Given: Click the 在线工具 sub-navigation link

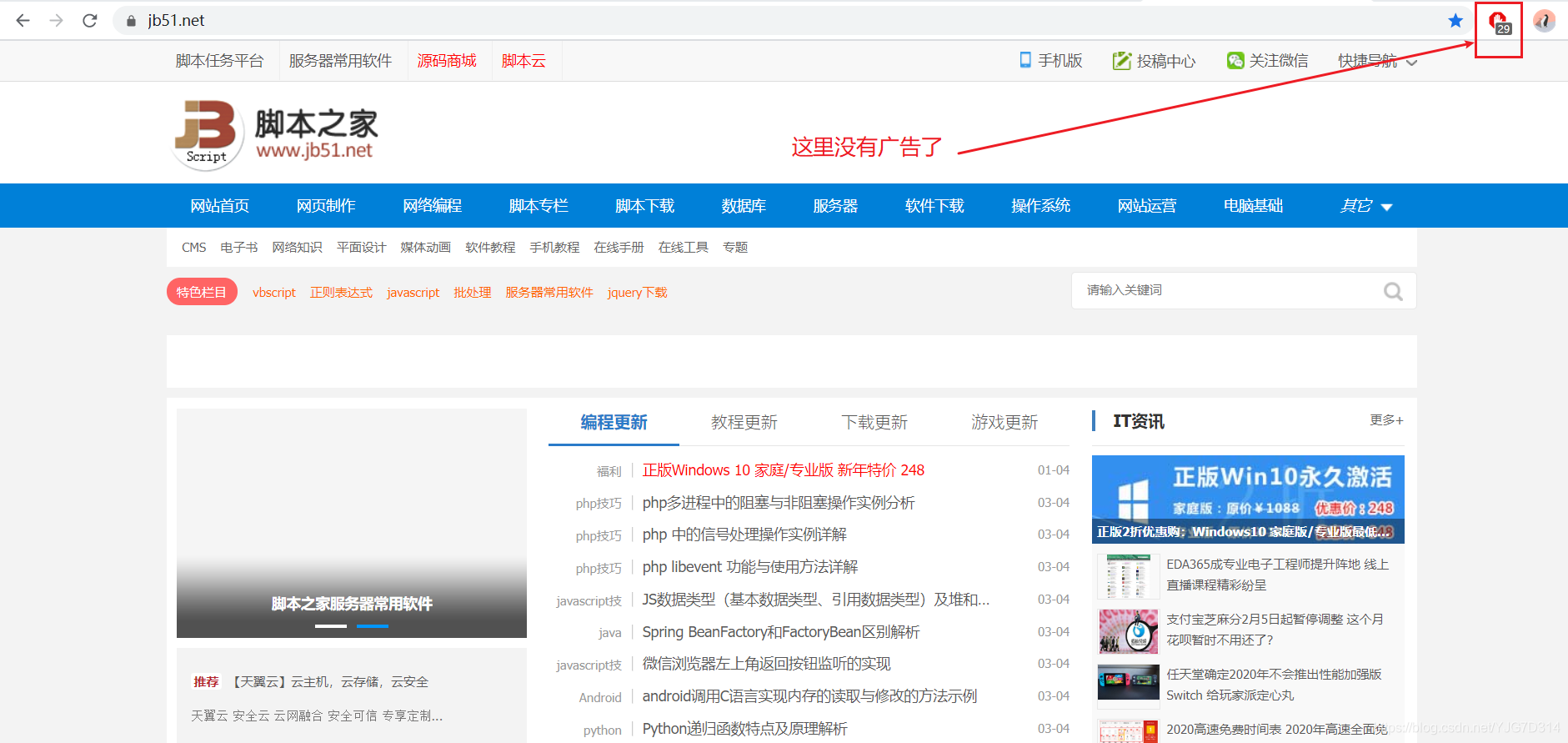Looking at the screenshot, I should click(x=683, y=248).
